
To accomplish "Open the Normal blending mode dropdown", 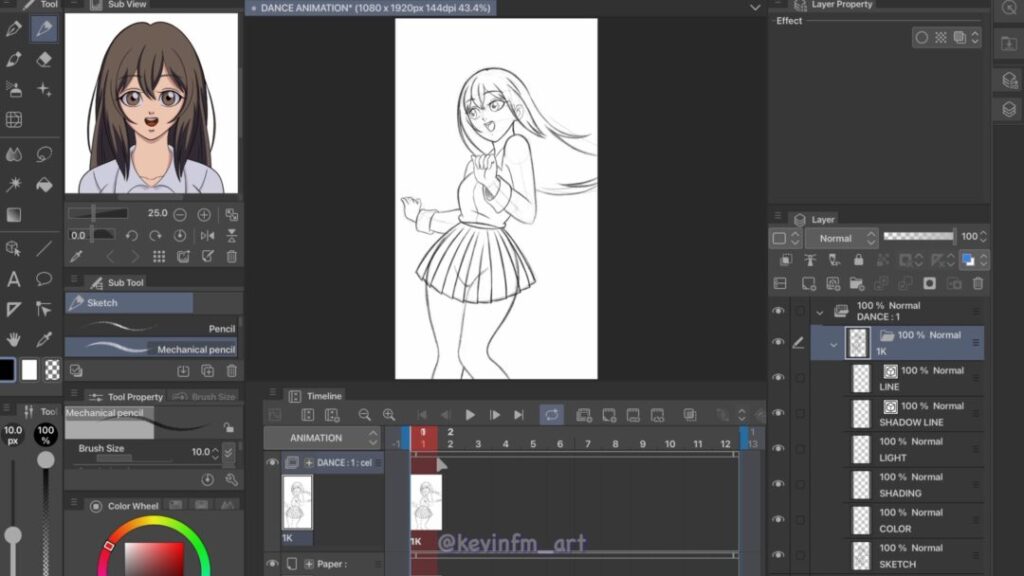I will [x=841, y=238].
